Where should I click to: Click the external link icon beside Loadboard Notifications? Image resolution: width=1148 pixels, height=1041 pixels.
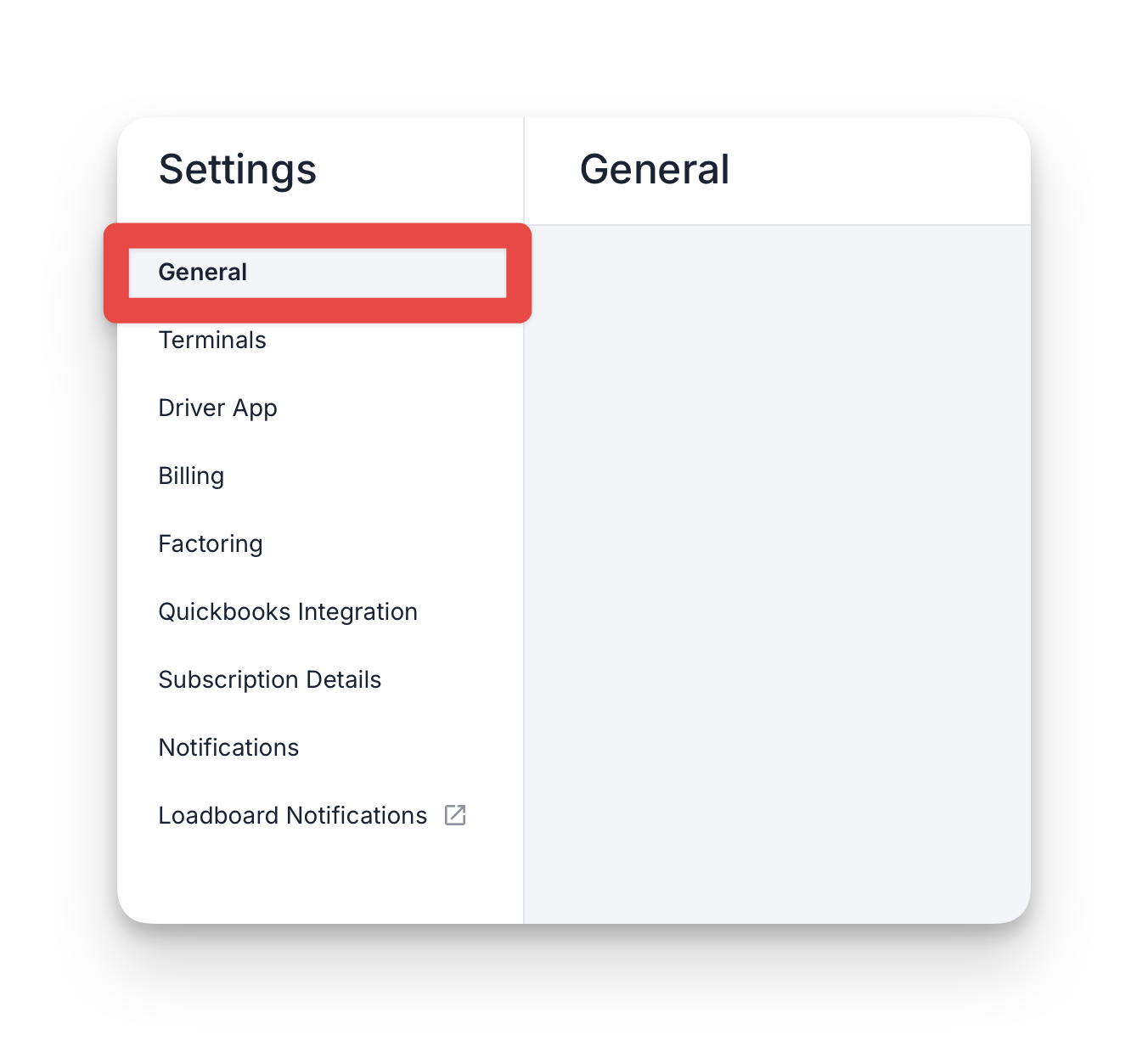[455, 815]
